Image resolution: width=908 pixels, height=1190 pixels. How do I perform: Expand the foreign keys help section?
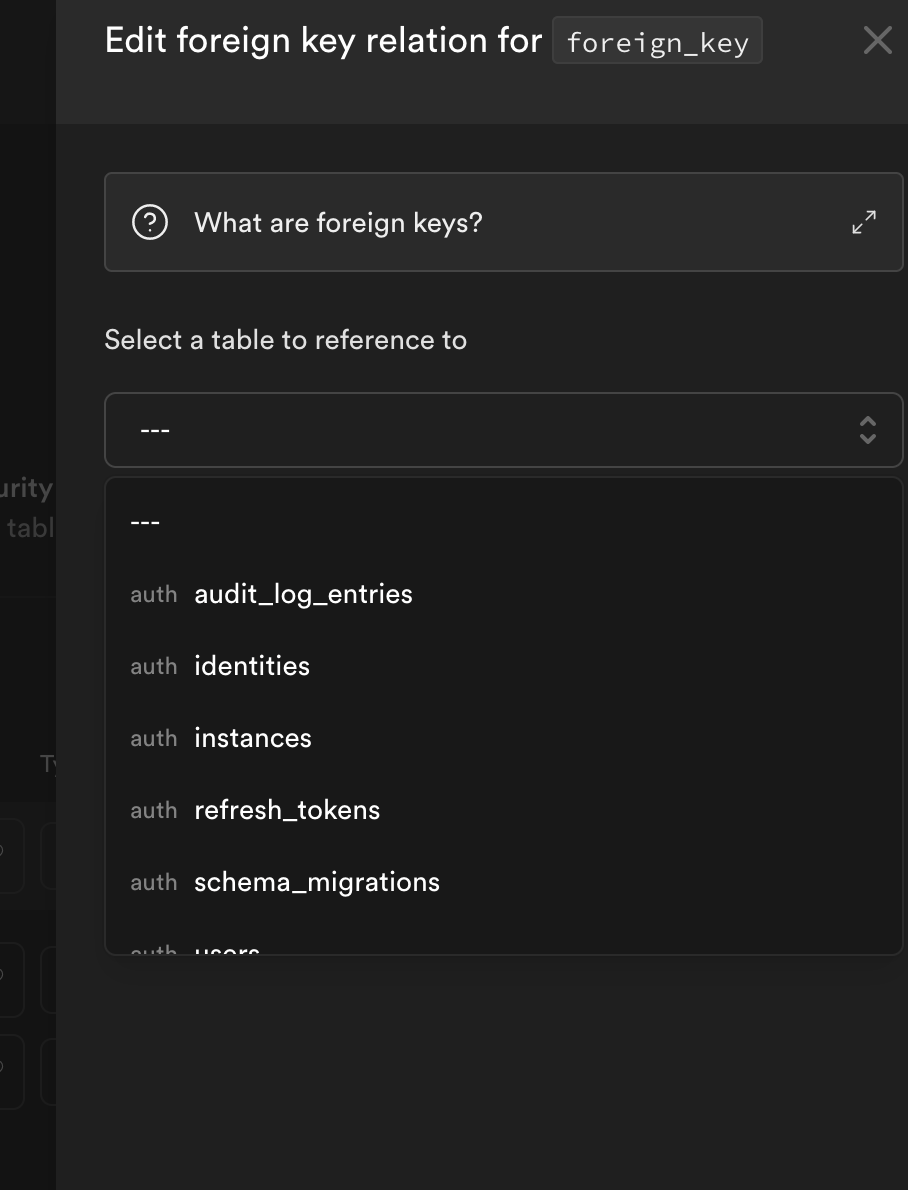pos(864,222)
